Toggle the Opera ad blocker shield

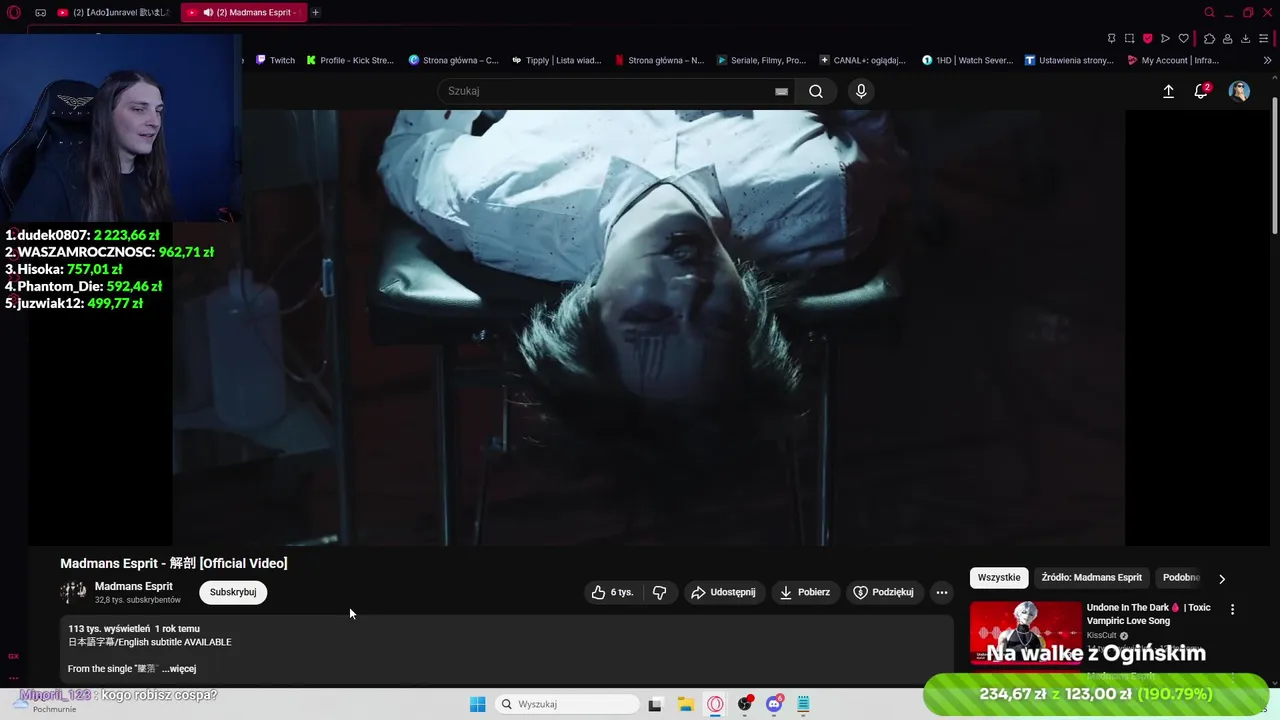click(1147, 38)
